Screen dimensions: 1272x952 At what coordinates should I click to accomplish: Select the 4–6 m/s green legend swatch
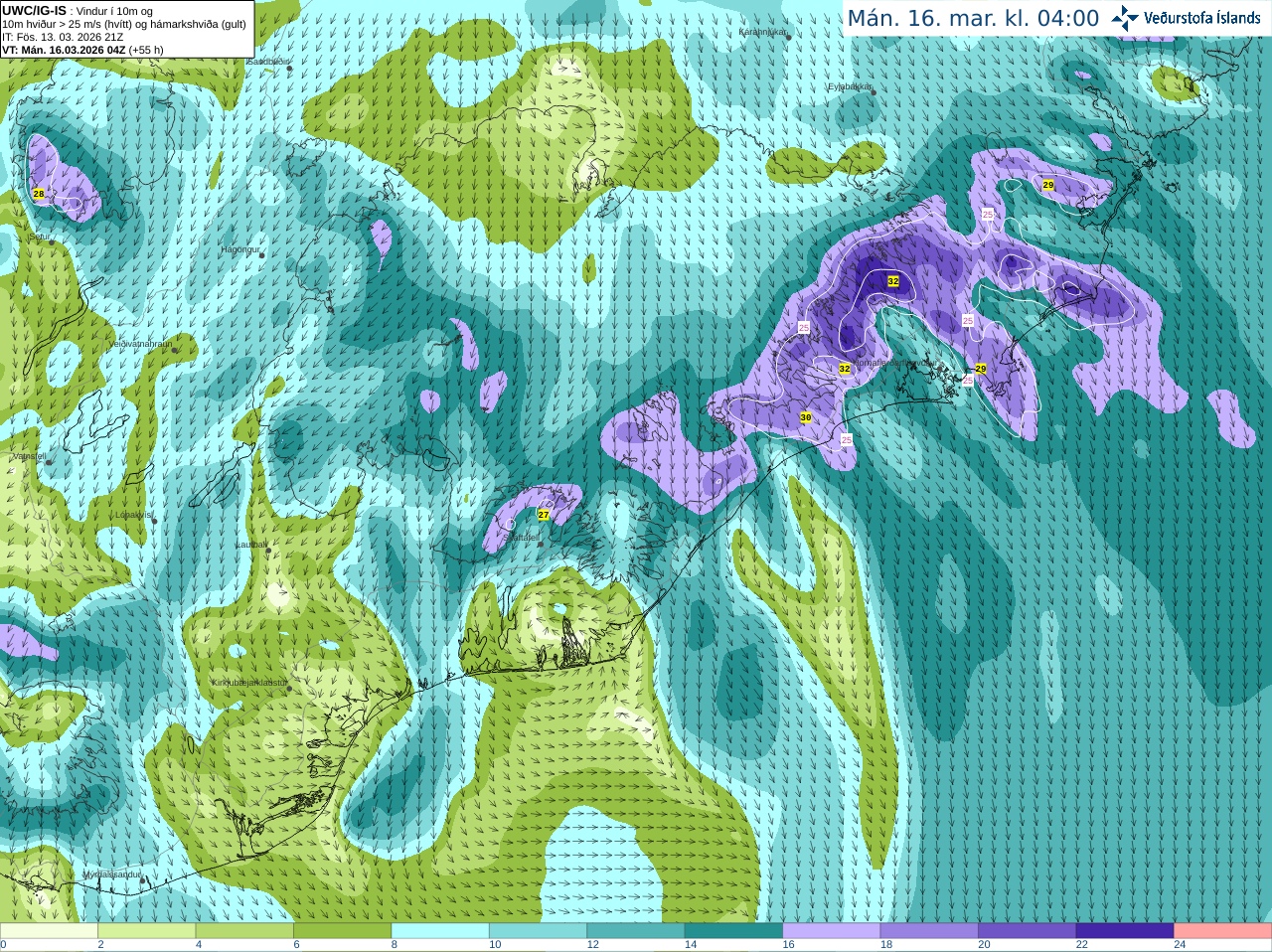click(x=244, y=931)
